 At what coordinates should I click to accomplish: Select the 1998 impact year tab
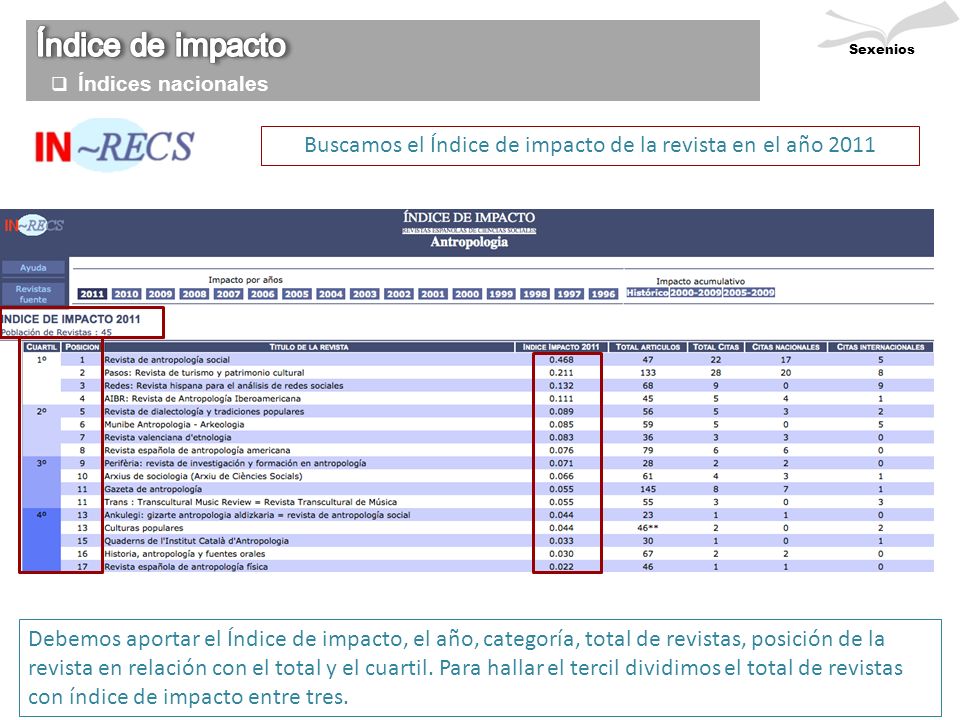(534, 294)
